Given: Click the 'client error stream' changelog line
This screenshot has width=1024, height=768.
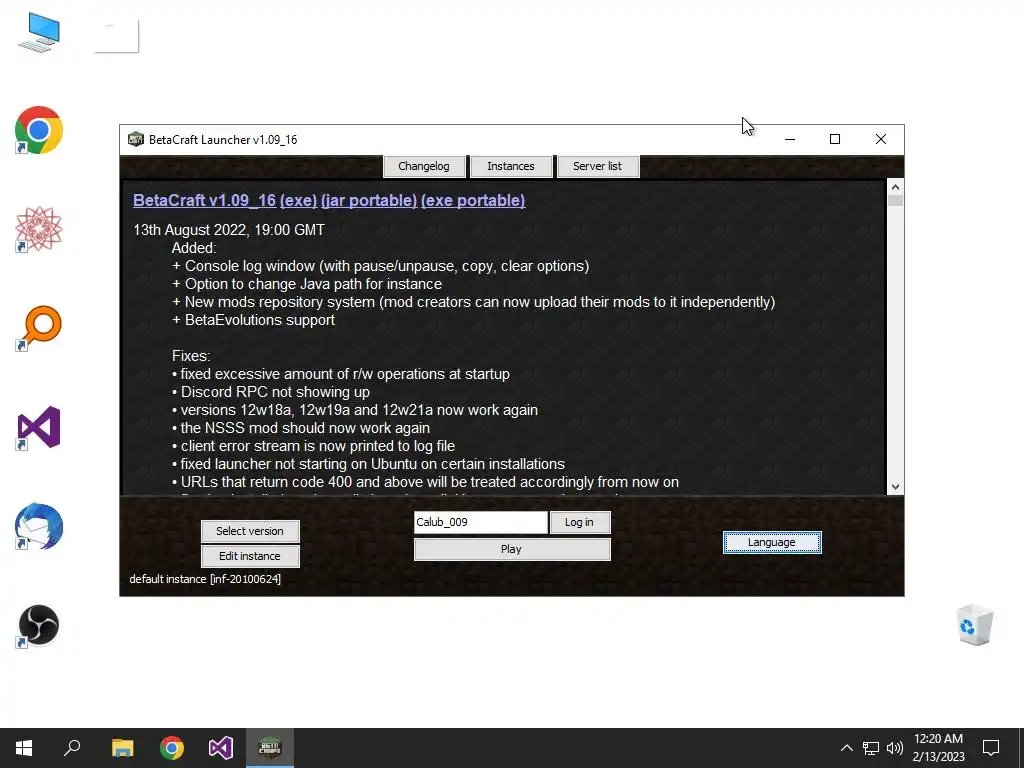Looking at the screenshot, I should 313,446.
